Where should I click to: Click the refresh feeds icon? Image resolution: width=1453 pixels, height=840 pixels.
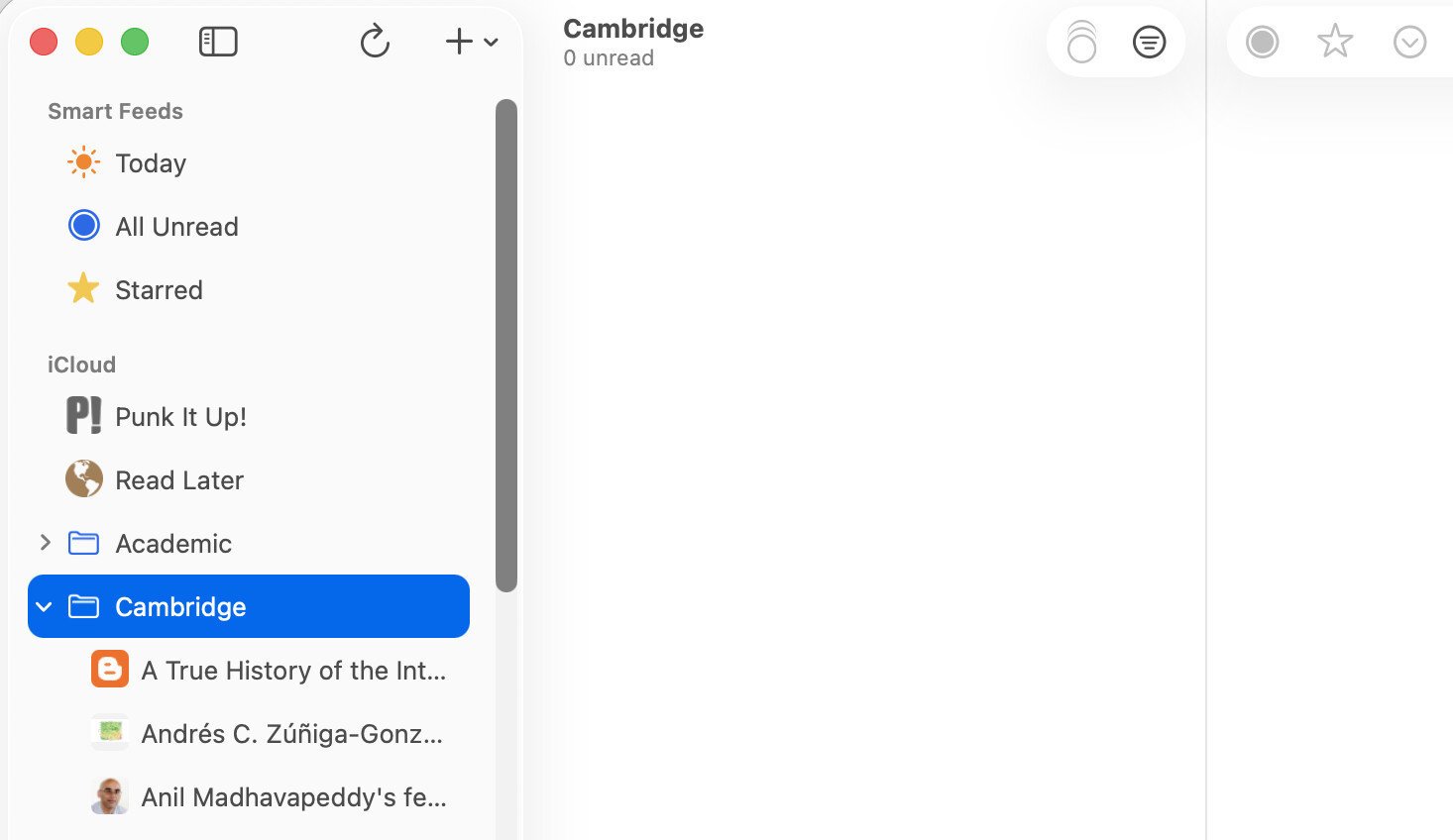point(375,42)
